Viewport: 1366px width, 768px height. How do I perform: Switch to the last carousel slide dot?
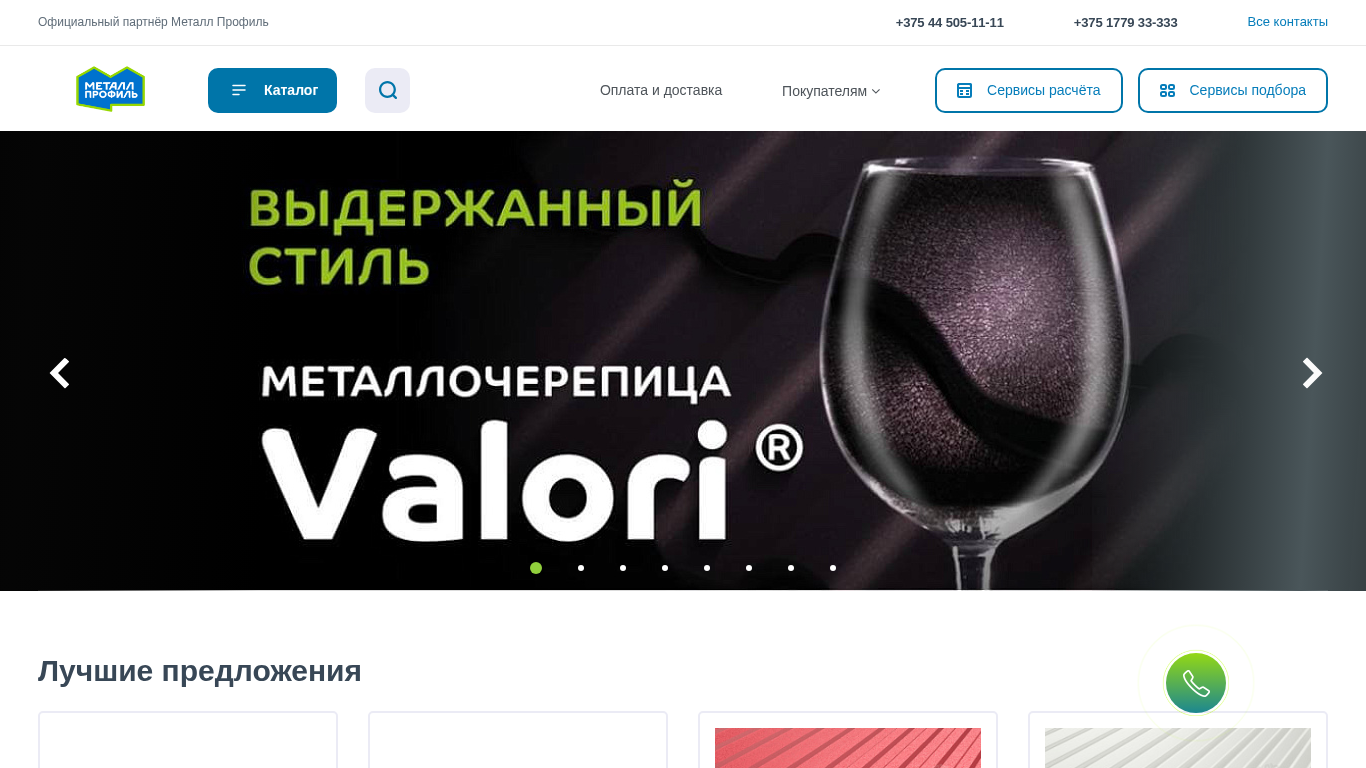pos(833,568)
